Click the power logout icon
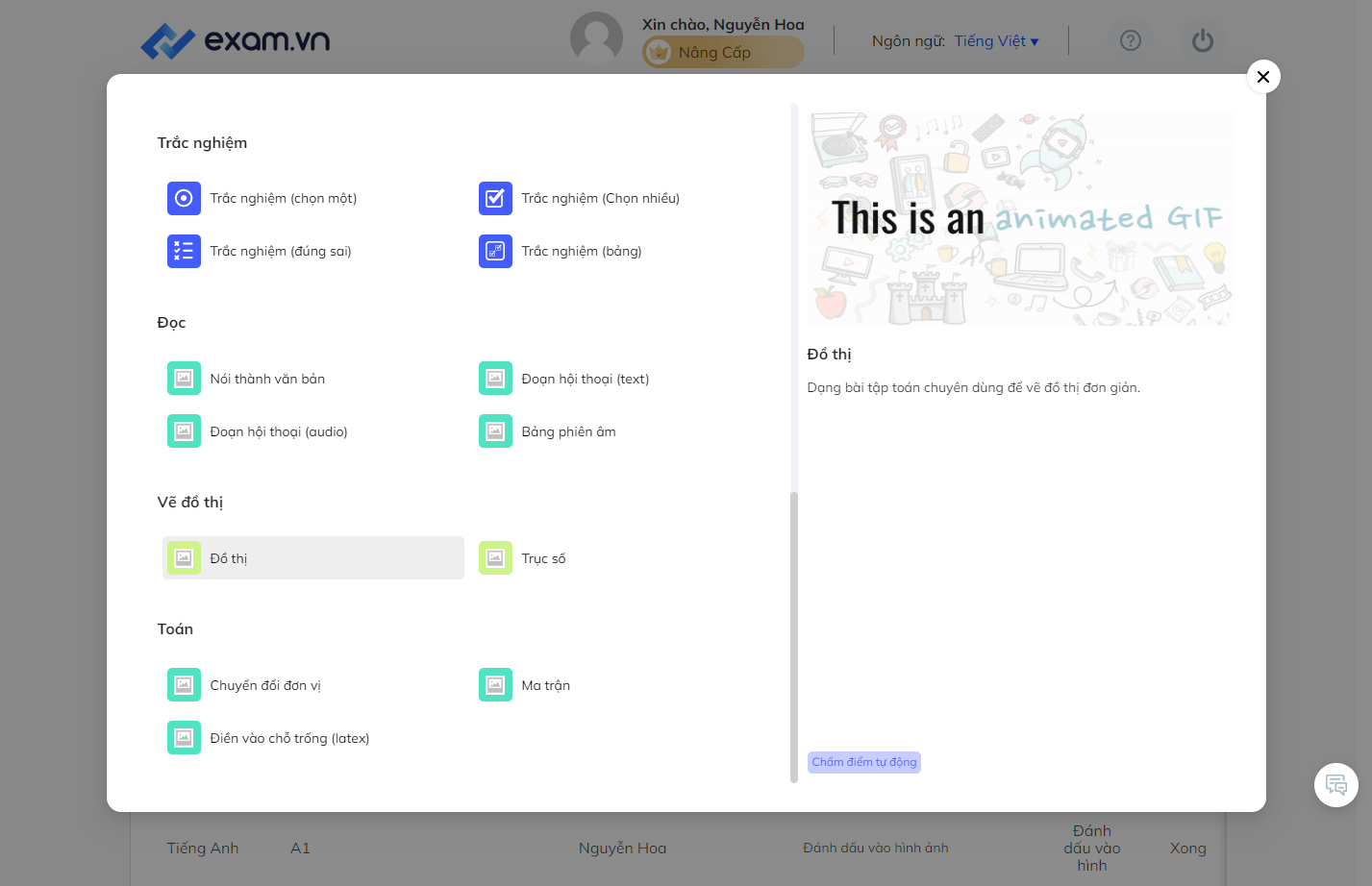The width and height of the screenshot is (1372, 886). tap(1203, 40)
